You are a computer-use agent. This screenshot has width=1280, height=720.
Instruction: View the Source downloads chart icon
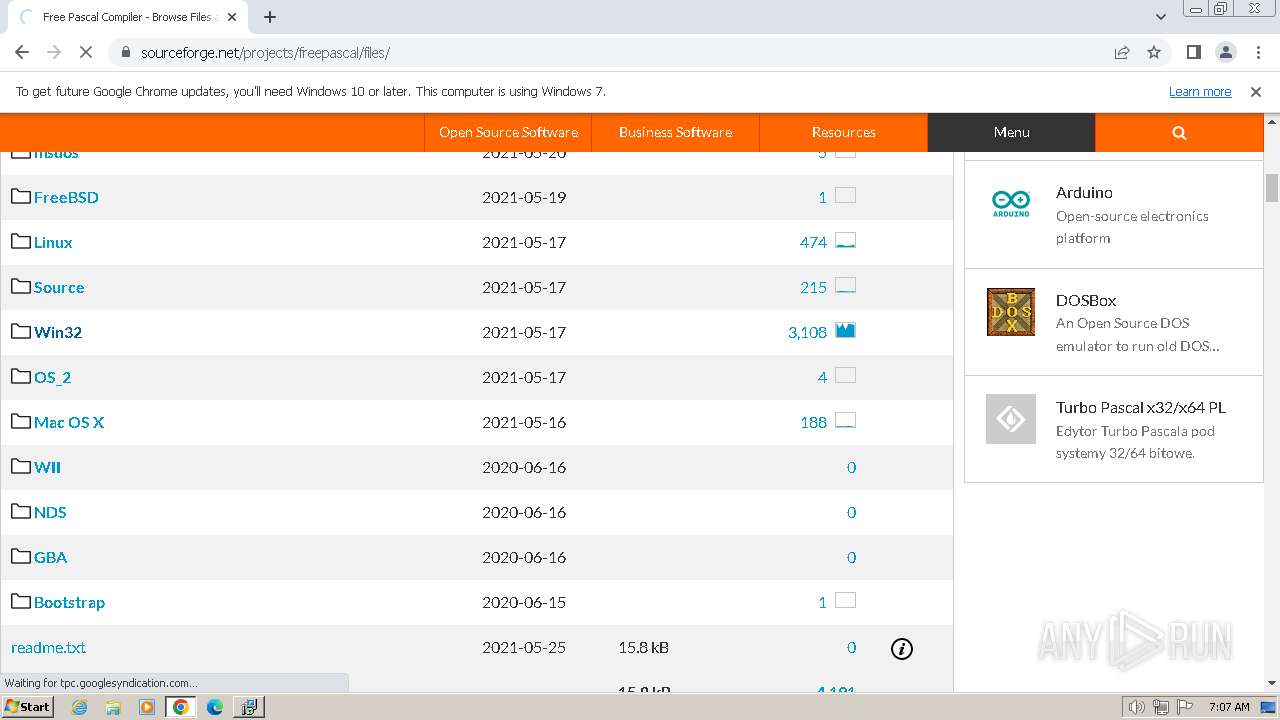pyautogui.click(x=845, y=285)
